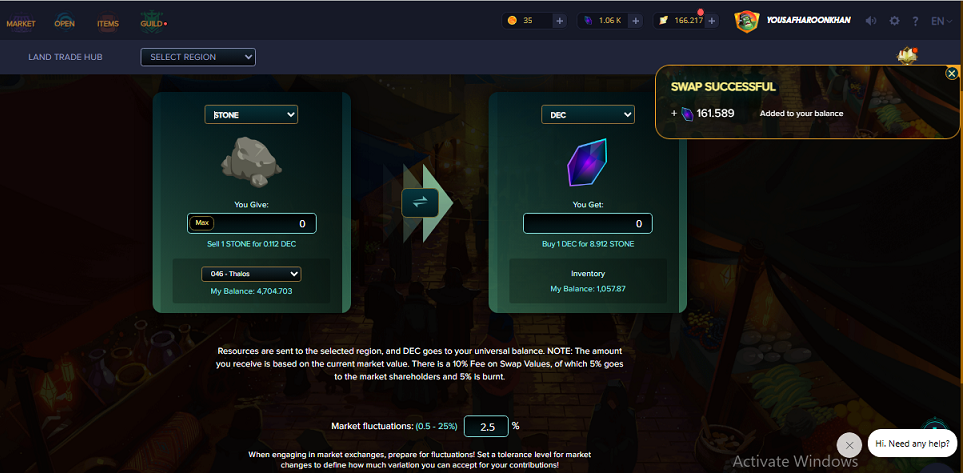Open the Select Region dropdown
The width and height of the screenshot is (963, 473).
[198, 57]
